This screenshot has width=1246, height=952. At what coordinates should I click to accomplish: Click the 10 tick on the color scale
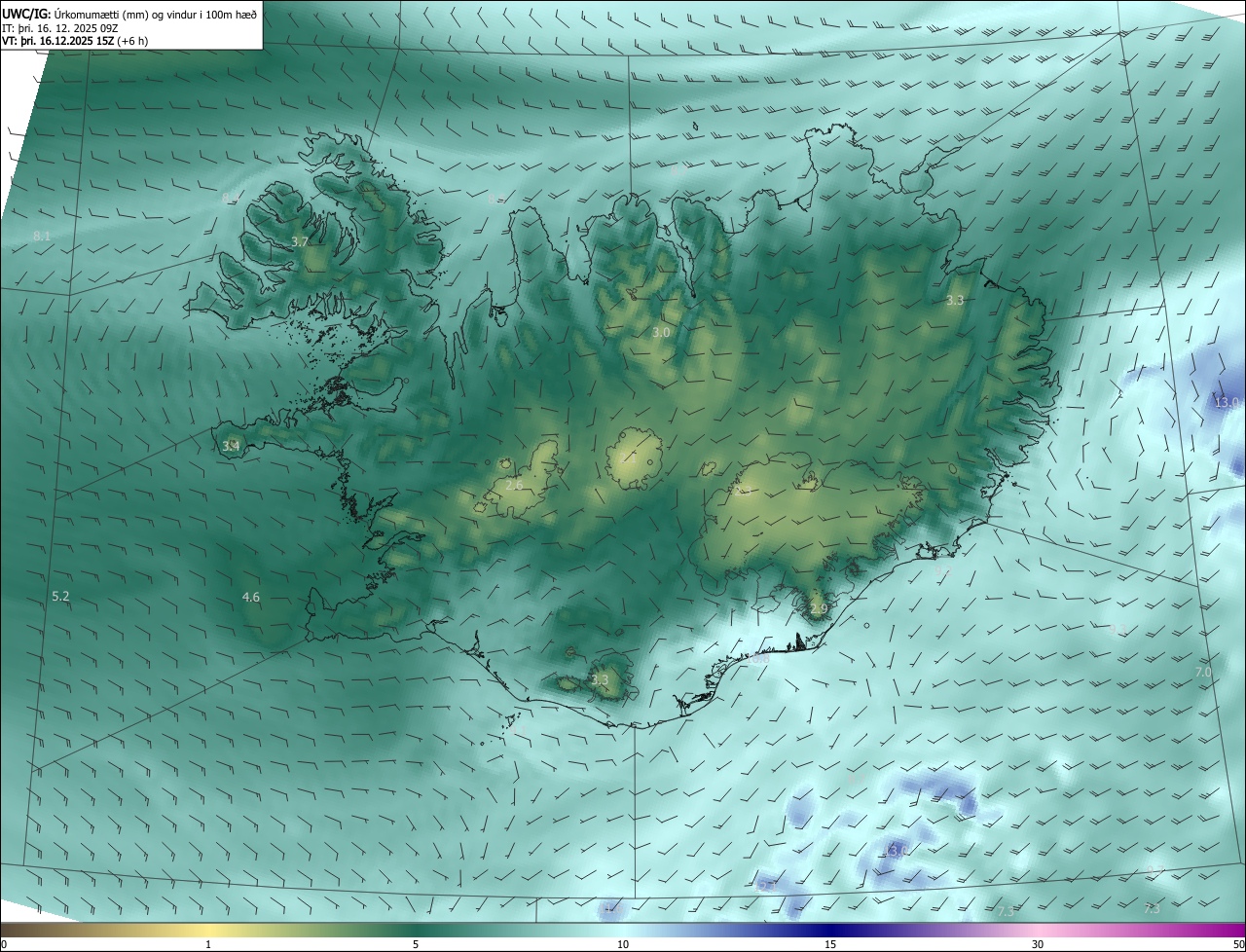click(x=623, y=945)
